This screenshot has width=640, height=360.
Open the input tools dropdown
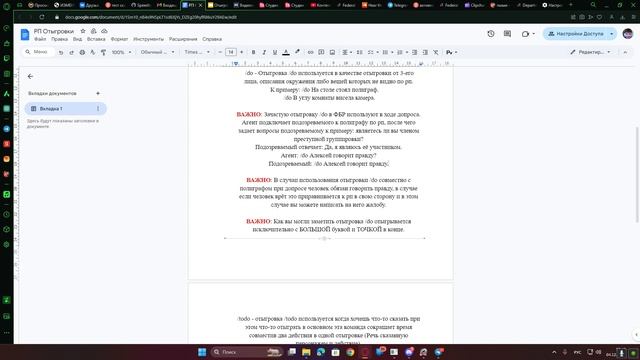tap(451, 52)
